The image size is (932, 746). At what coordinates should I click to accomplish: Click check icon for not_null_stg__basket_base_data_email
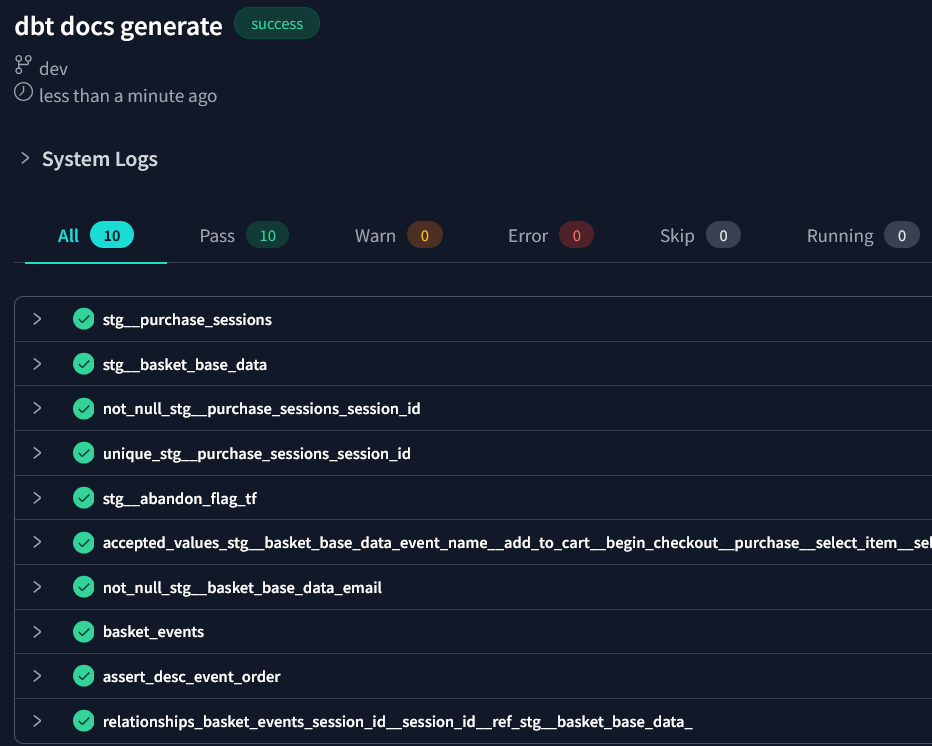[84, 587]
